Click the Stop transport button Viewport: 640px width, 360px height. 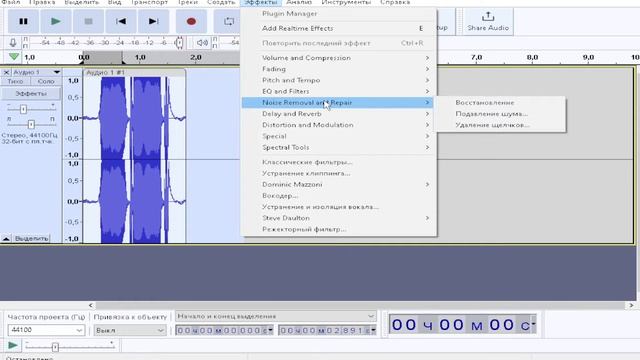pyautogui.click(x=88, y=21)
